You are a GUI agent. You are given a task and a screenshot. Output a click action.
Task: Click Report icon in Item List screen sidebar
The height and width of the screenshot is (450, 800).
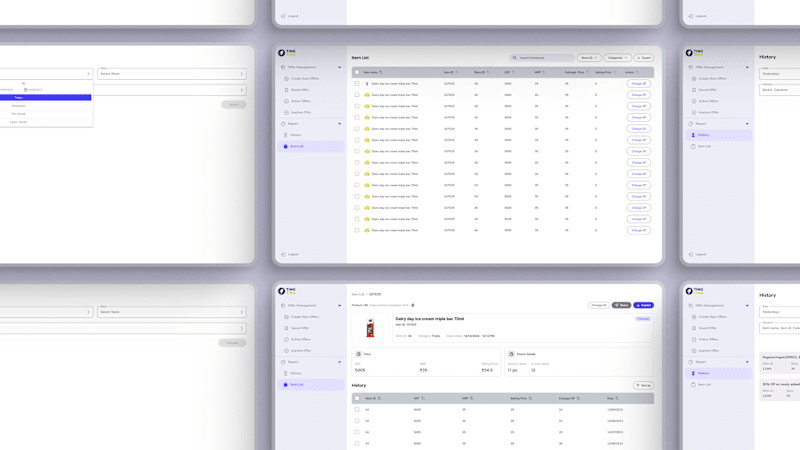tap(283, 123)
